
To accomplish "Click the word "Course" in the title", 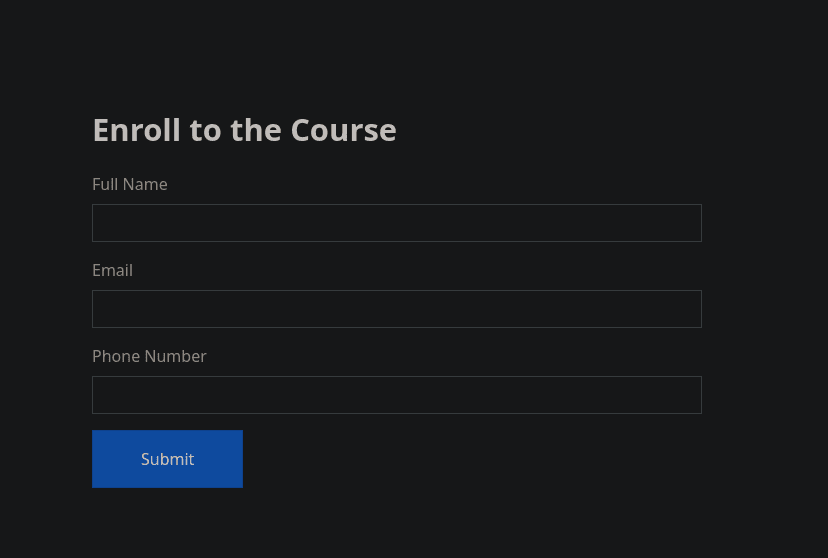I will (x=343, y=130).
